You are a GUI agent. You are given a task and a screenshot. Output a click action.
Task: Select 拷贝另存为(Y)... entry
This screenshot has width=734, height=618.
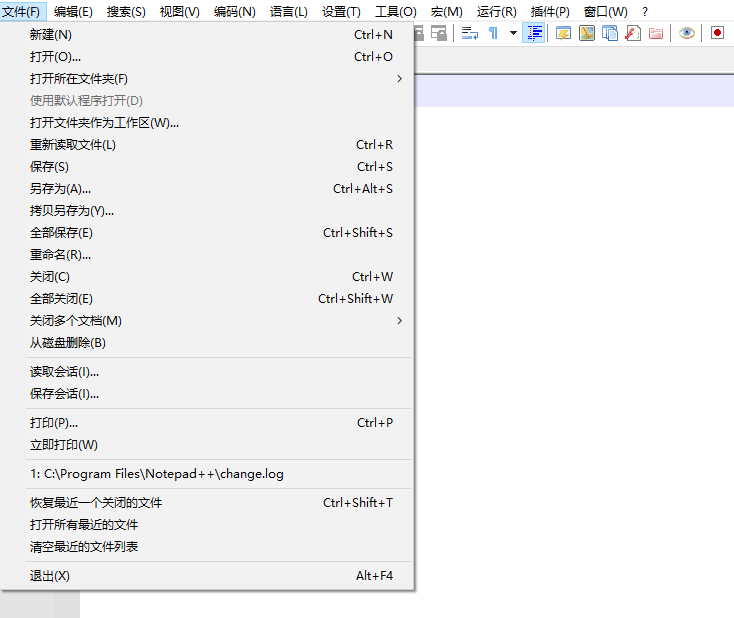pos(207,211)
